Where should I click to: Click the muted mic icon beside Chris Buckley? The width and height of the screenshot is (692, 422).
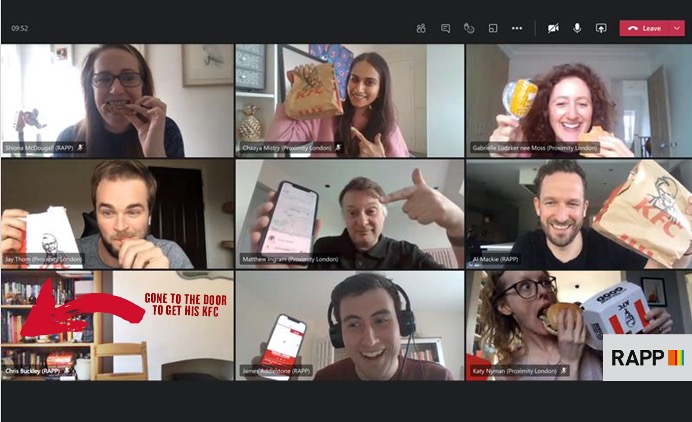point(67,371)
